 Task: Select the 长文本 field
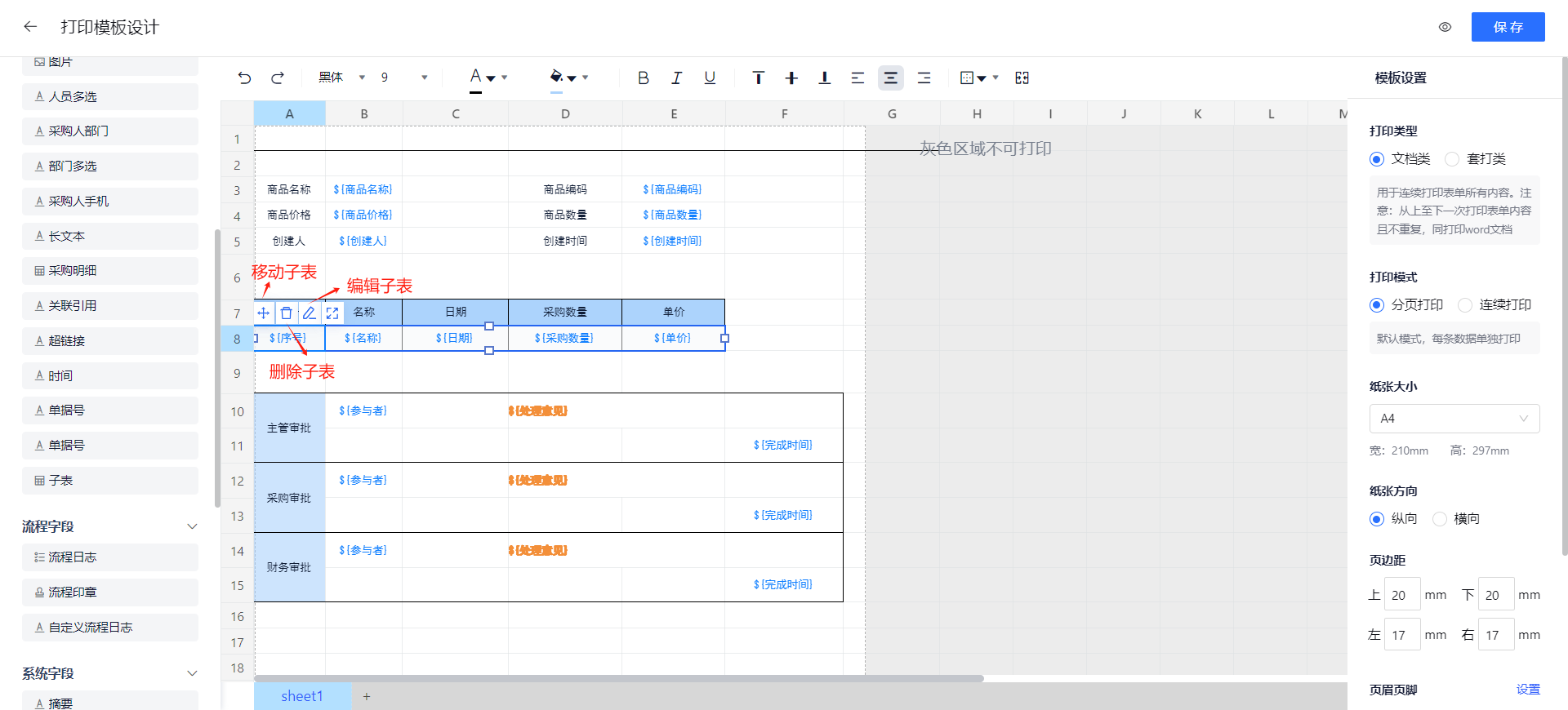pos(110,237)
